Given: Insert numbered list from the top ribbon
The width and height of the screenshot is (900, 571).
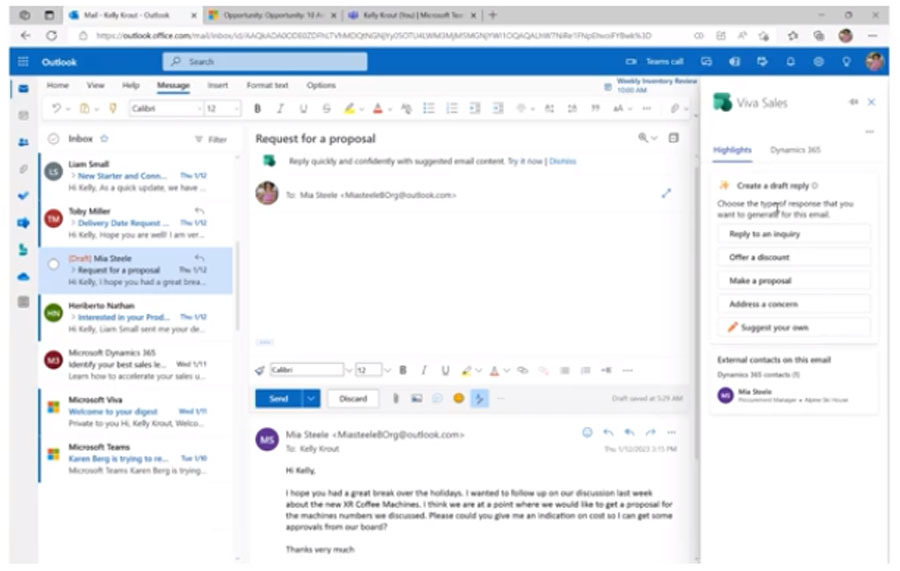Looking at the screenshot, I should click(x=452, y=108).
